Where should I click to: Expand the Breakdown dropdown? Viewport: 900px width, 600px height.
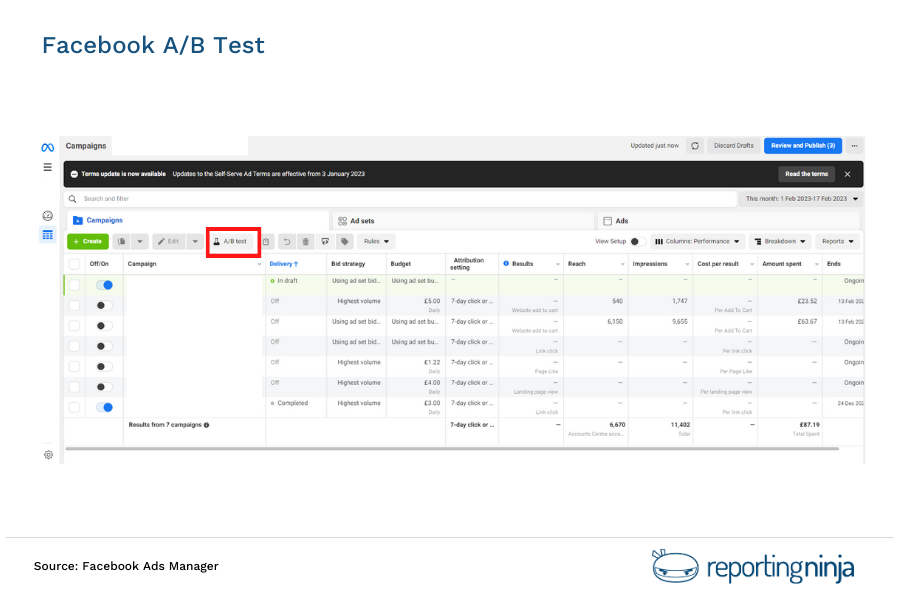point(779,241)
